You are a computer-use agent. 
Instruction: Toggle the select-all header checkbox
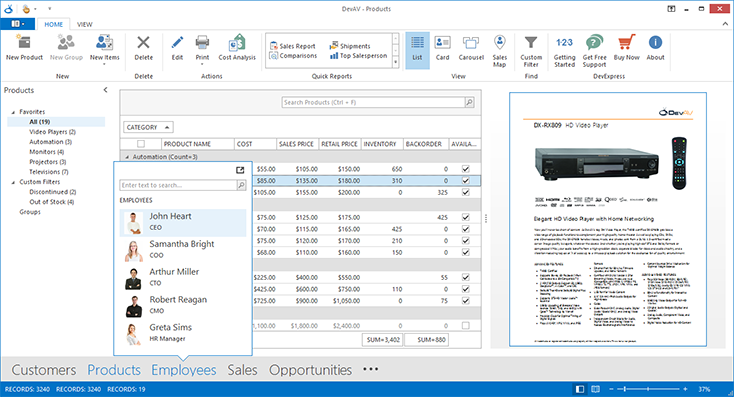[x=141, y=144]
